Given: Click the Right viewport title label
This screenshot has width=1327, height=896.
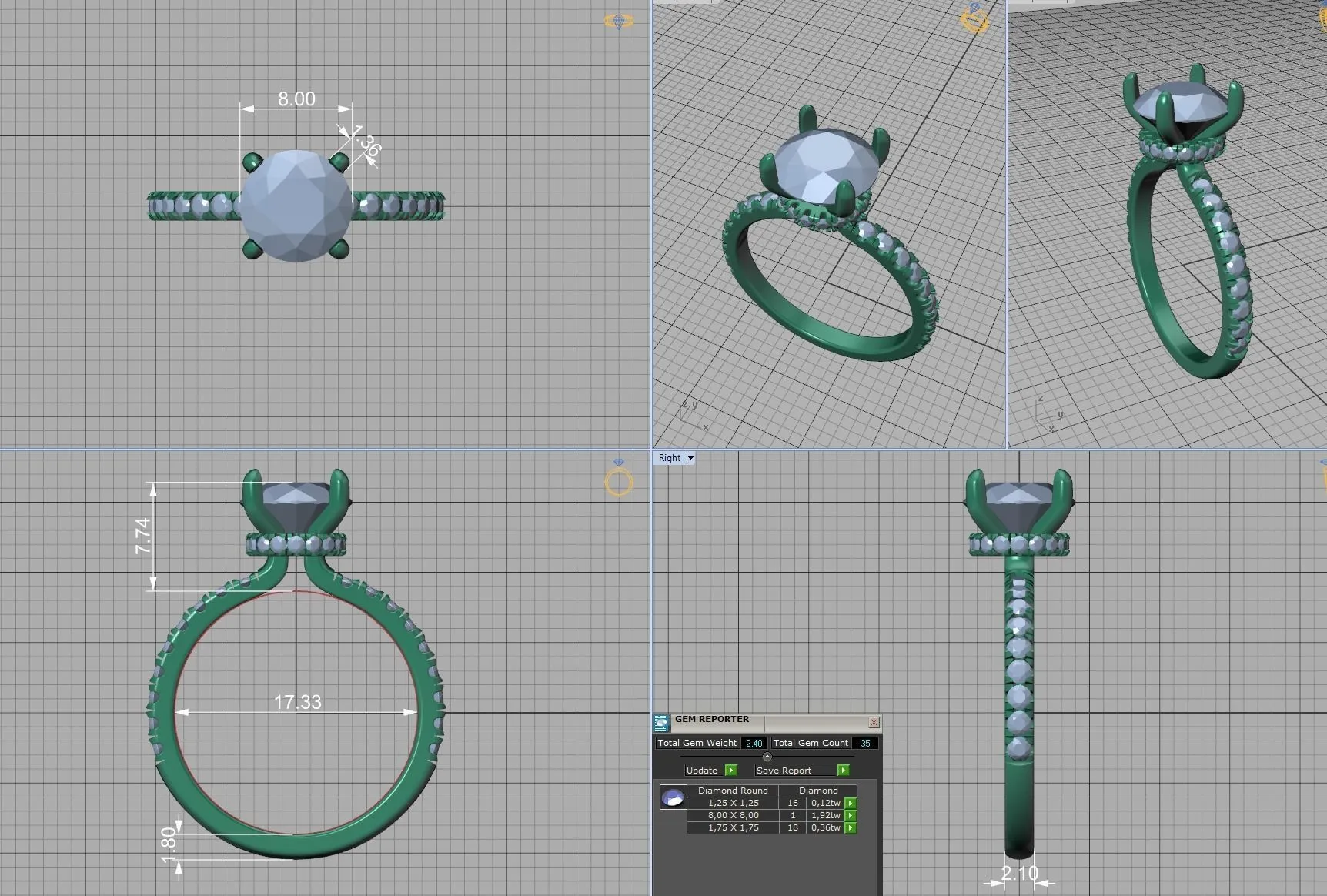Looking at the screenshot, I should [669, 458].
